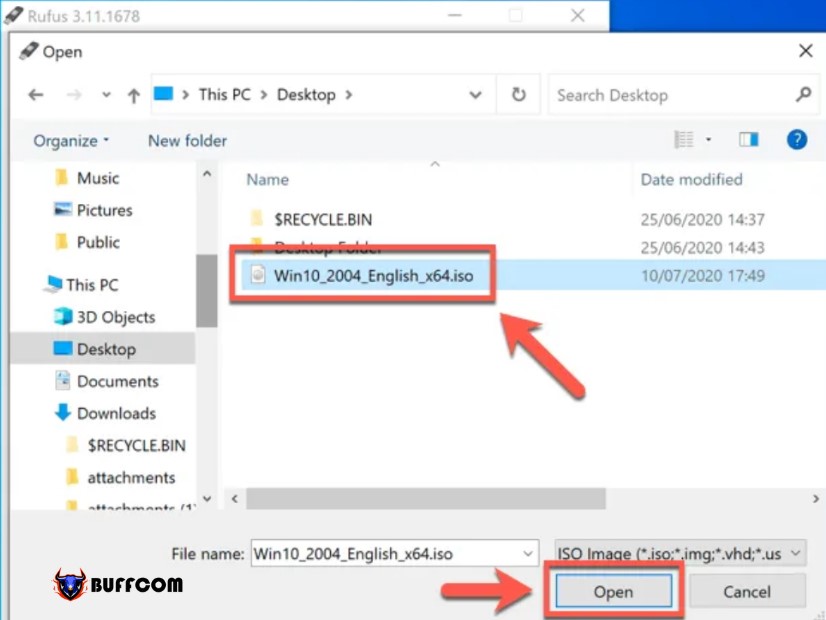Viewport: 826px width, 620px height.
Task: Click the horizontal scrollbar thumb
Action: pyautogui.click(x=426, y=499)
